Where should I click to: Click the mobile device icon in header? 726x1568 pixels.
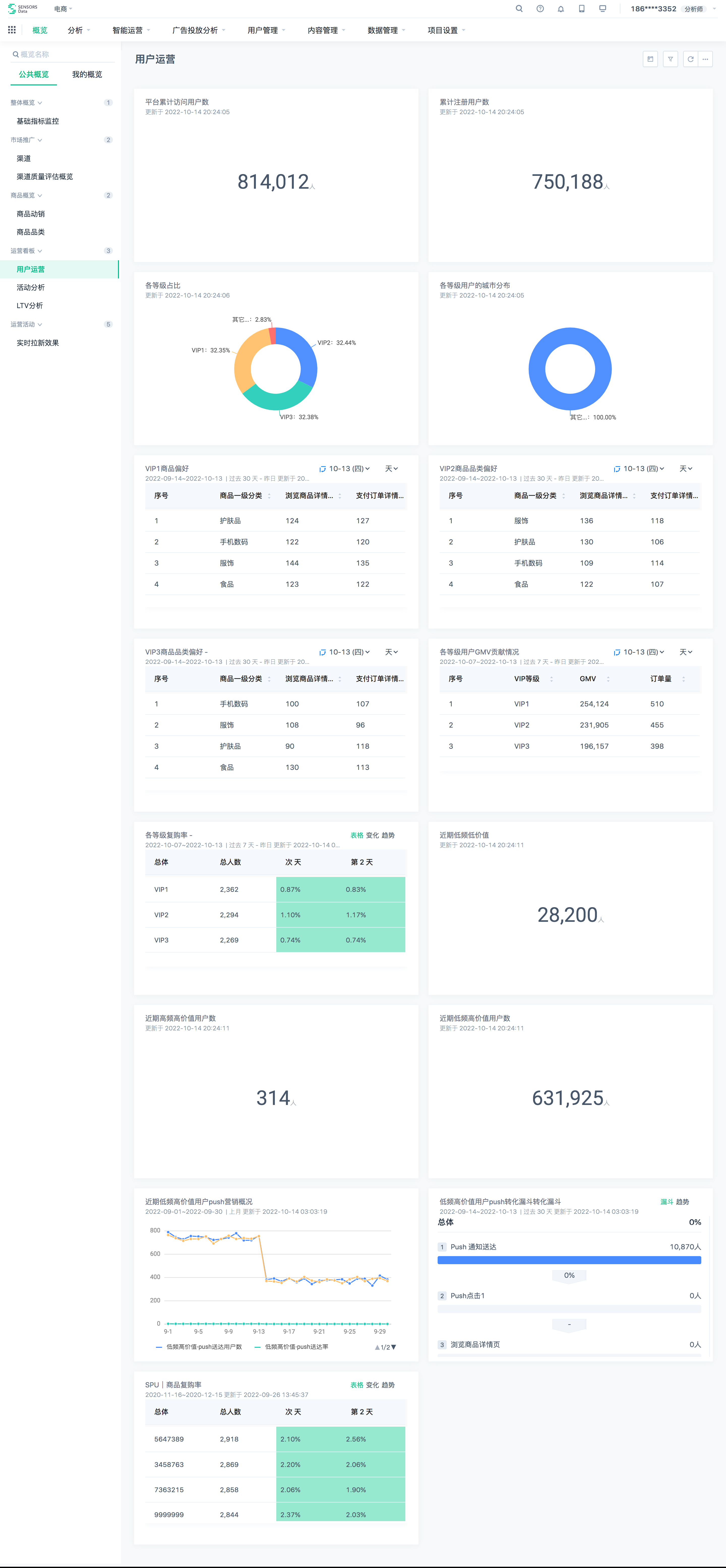tap(582, 9)
